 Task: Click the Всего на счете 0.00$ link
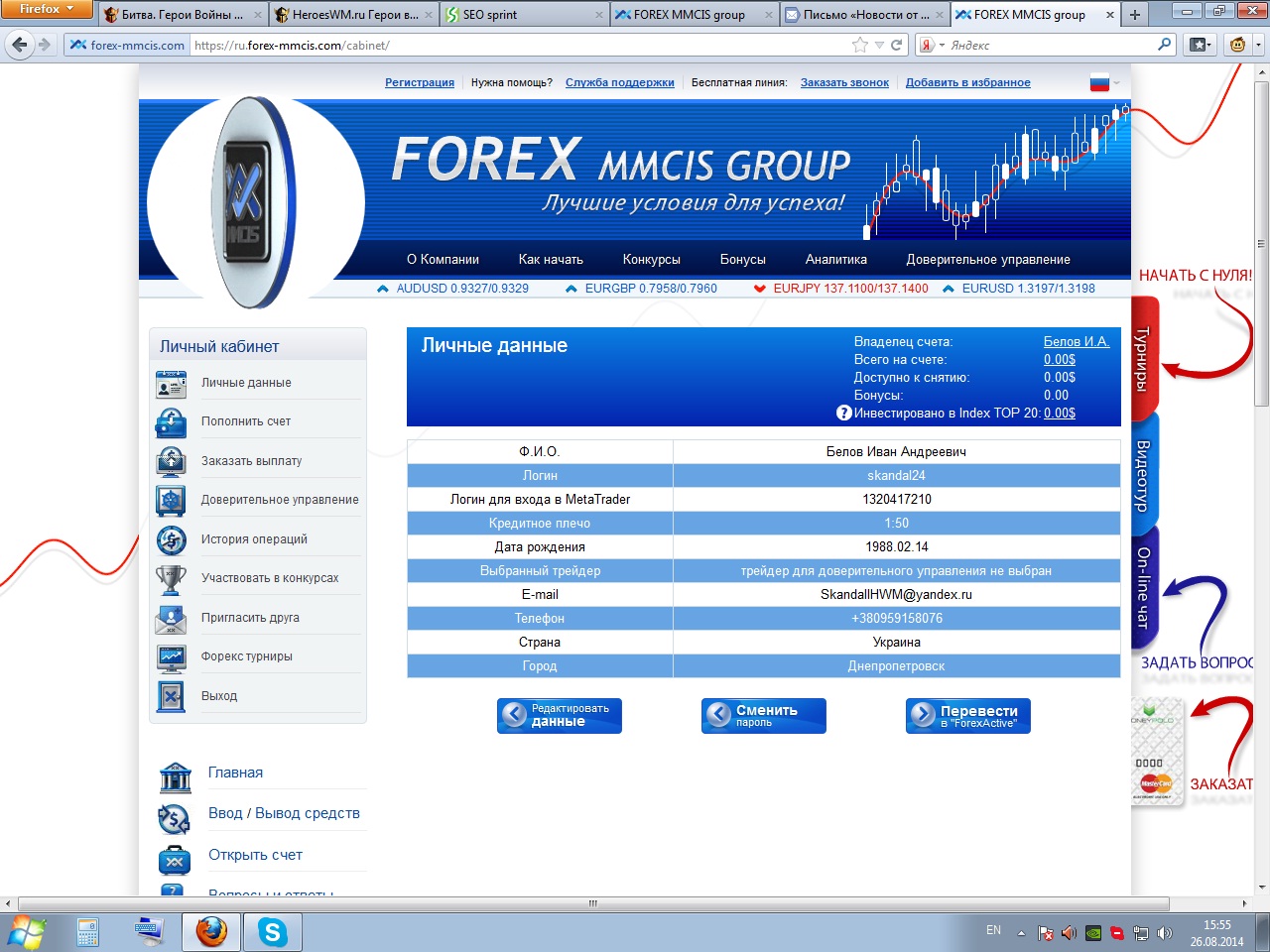(x=1060, y=360)
